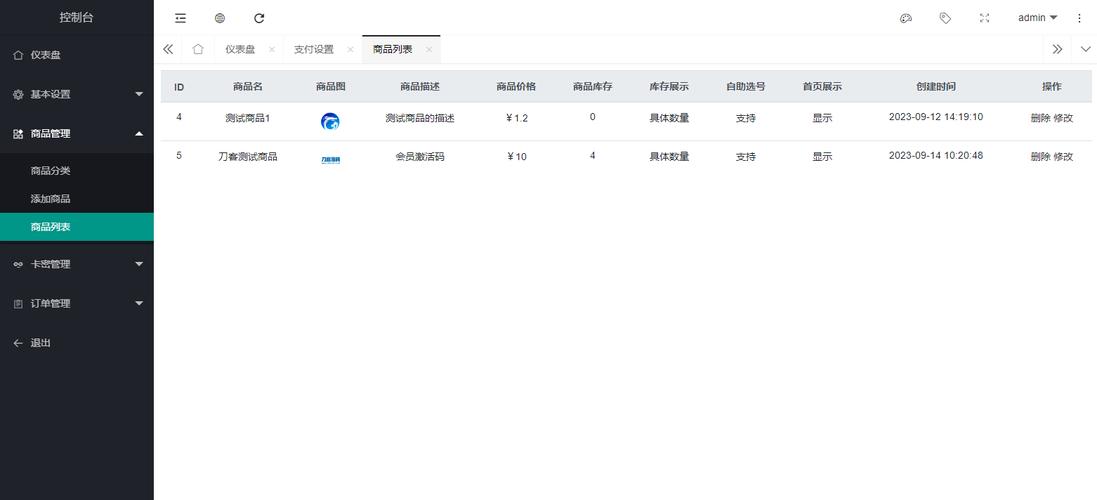Click the 商品库存 column header
Viewport: 1097px width, 500px height.
coord(593,87)
